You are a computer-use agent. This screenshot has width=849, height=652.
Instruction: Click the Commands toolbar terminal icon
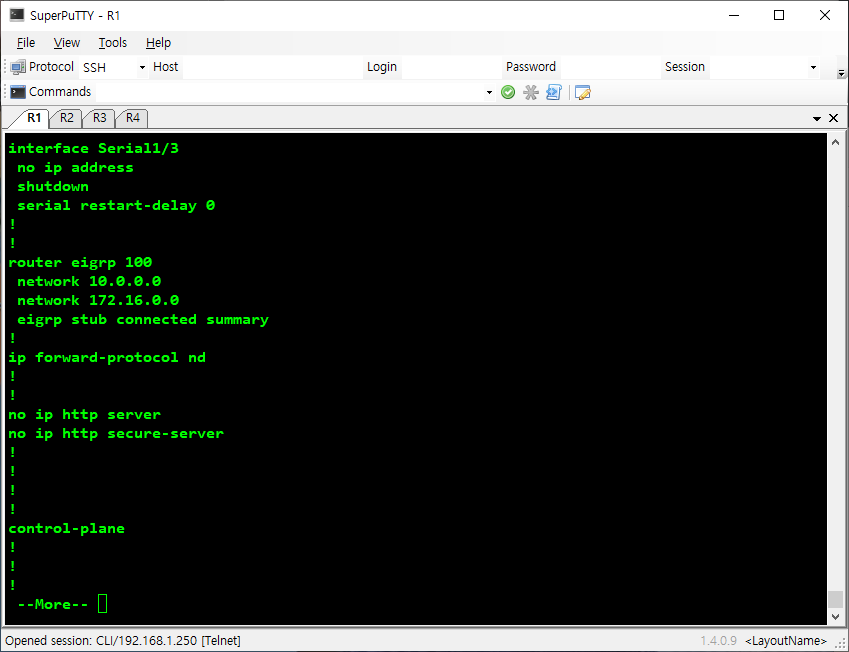point(18,92)
